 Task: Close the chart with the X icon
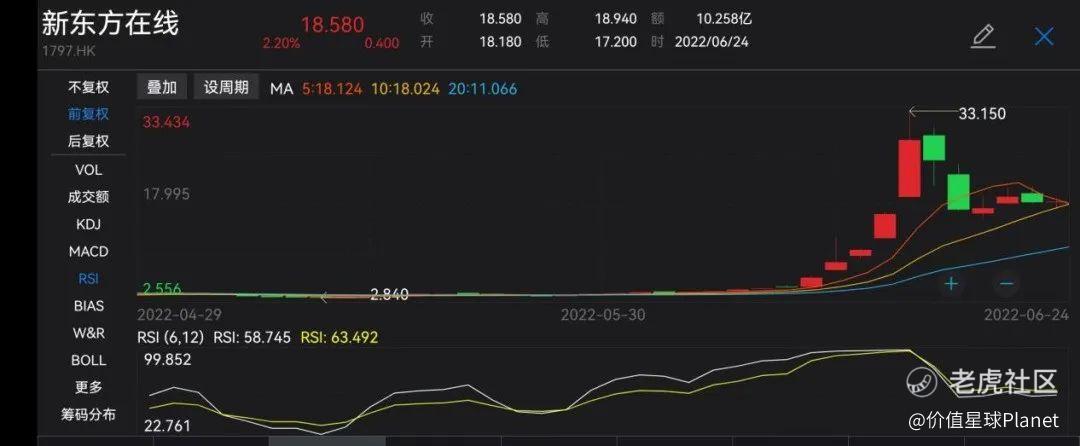[x=1044, y=36]
